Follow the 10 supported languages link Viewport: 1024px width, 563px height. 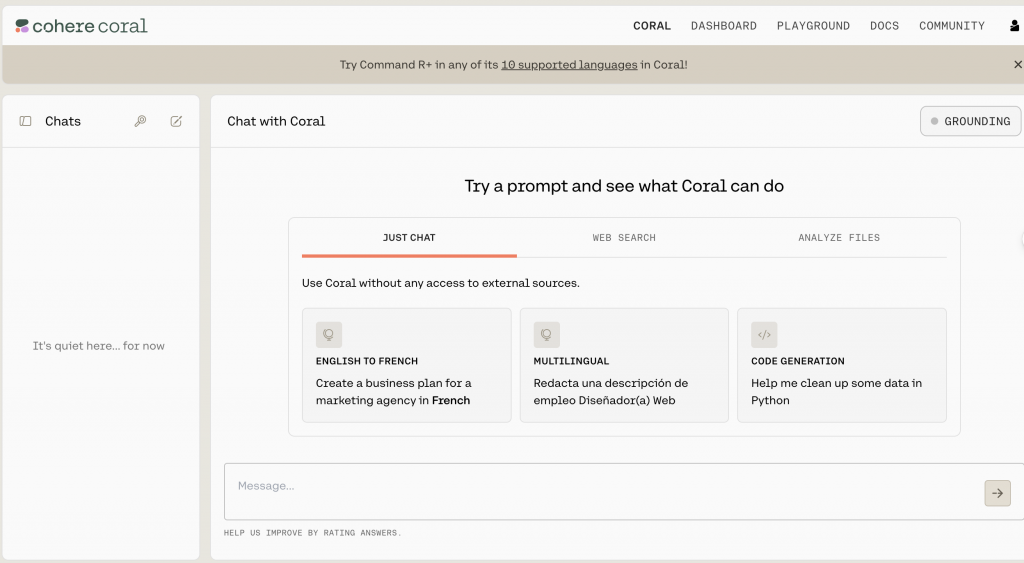coord(569,64)
